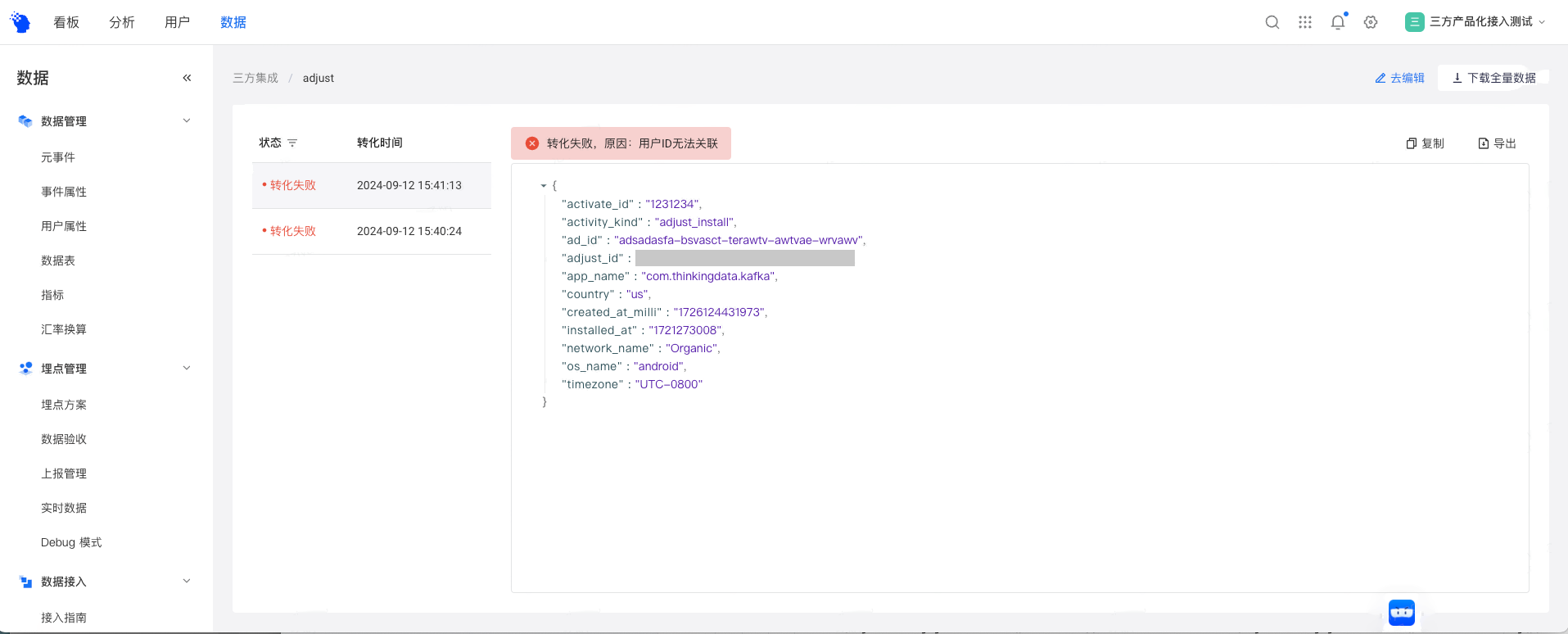Image resolution: width=1568 pixels, height=634 pixels.
Task: Open the notification bell
Action: pyautogui.click(x=1338, y=22)
